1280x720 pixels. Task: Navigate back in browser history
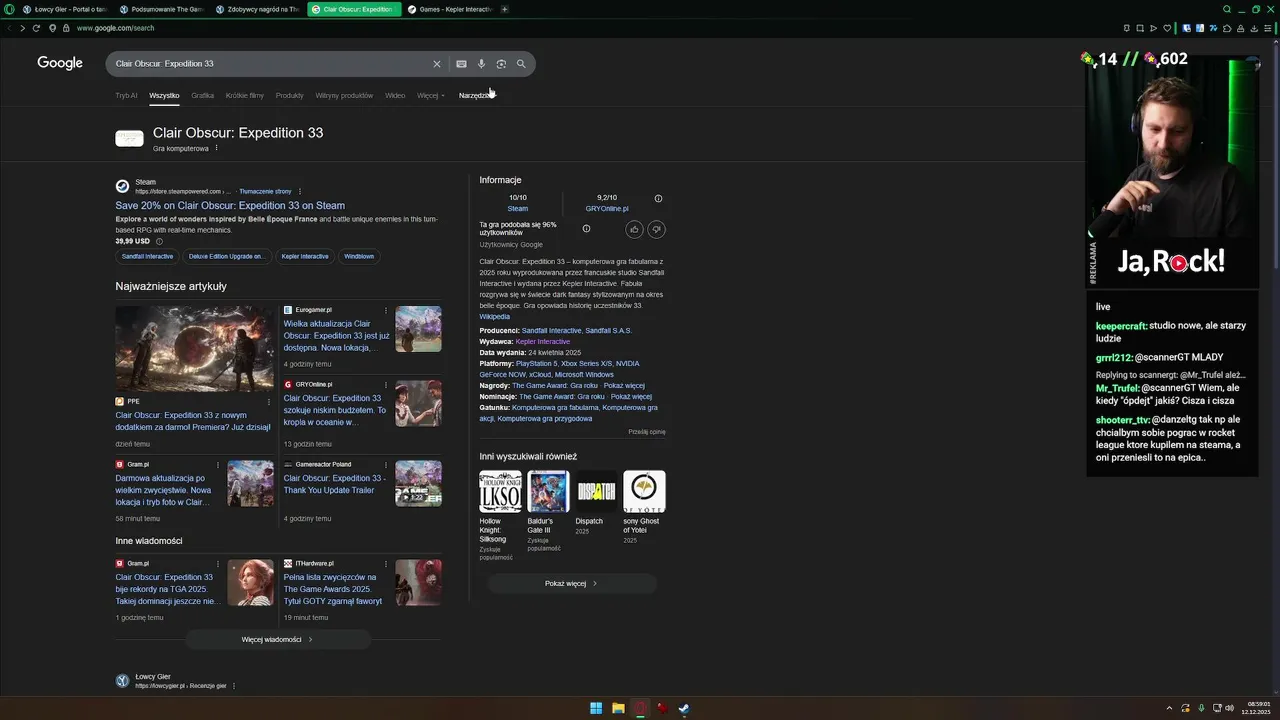(x=8, y=28)
